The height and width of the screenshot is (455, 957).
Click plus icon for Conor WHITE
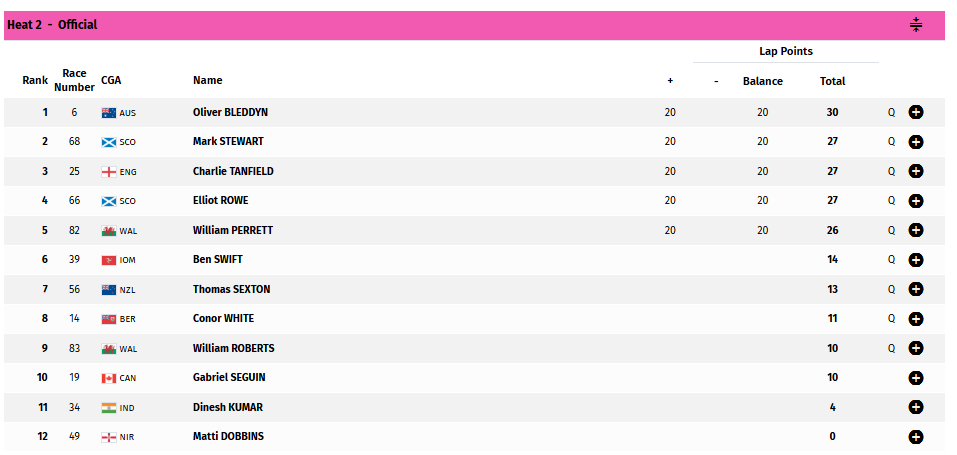point(915,319)
